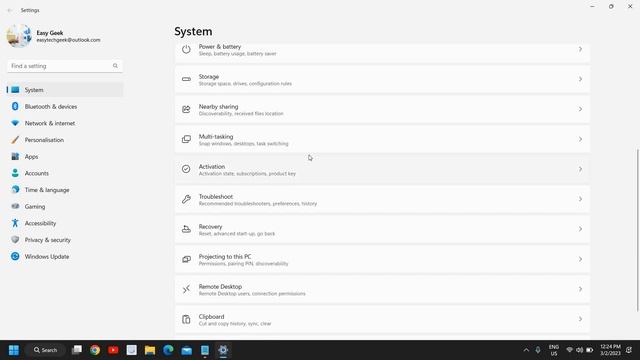Image resolution: width=640 pixels, height=360 pixels.
Task: Launch Microsoft Edge from the taskbar
Action: (x=168, y=350)
